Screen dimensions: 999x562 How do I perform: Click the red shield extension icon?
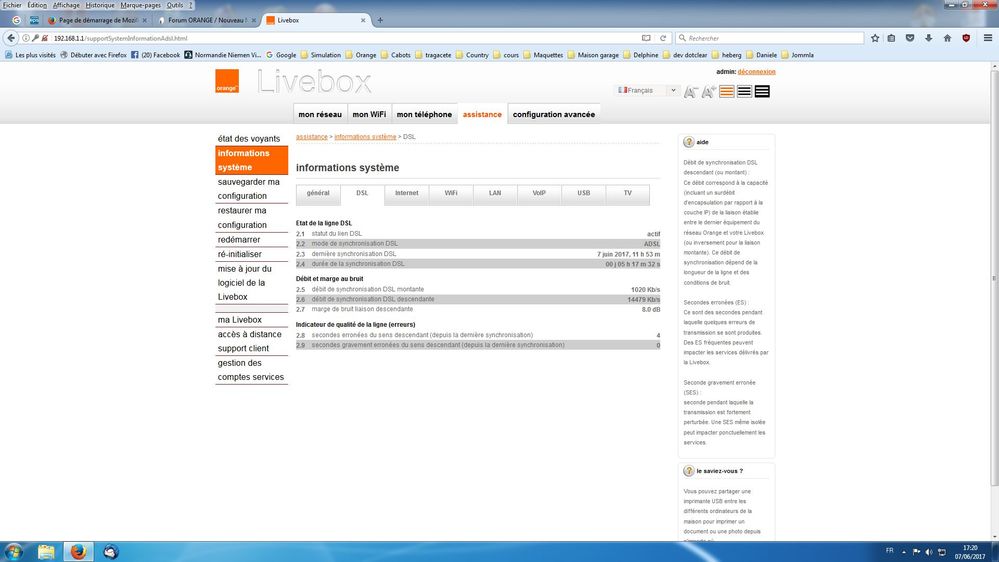point(967,38)
